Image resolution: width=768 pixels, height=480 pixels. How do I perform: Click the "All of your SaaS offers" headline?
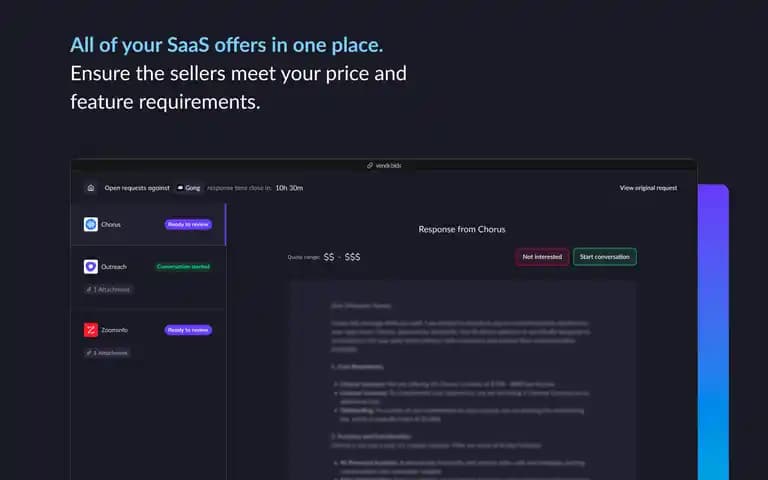coord(226,45)
